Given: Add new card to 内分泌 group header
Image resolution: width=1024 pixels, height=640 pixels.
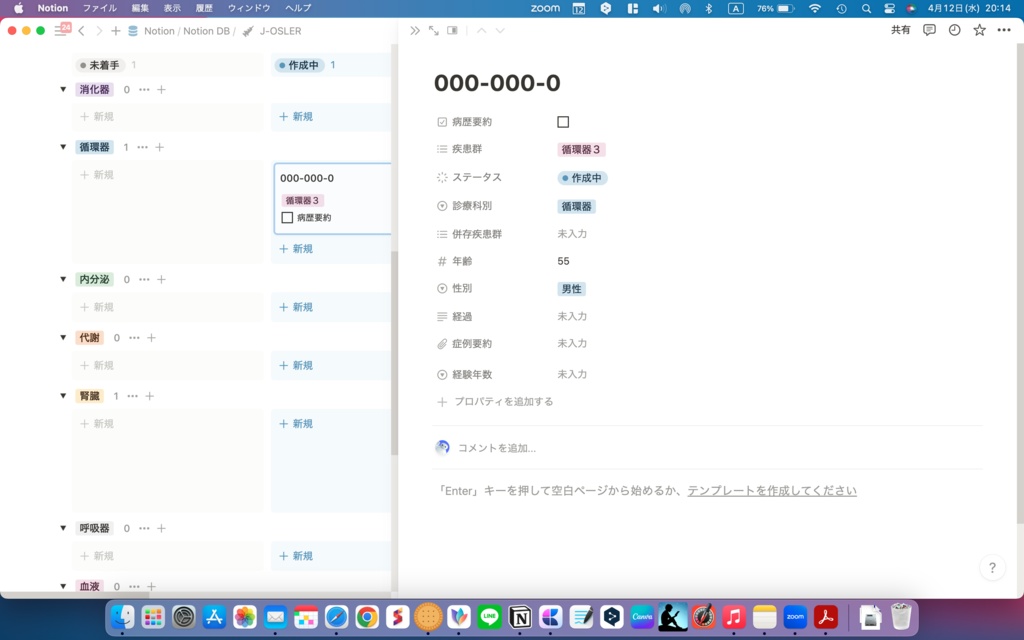Looking at the screenshot, I should (161, 280).
